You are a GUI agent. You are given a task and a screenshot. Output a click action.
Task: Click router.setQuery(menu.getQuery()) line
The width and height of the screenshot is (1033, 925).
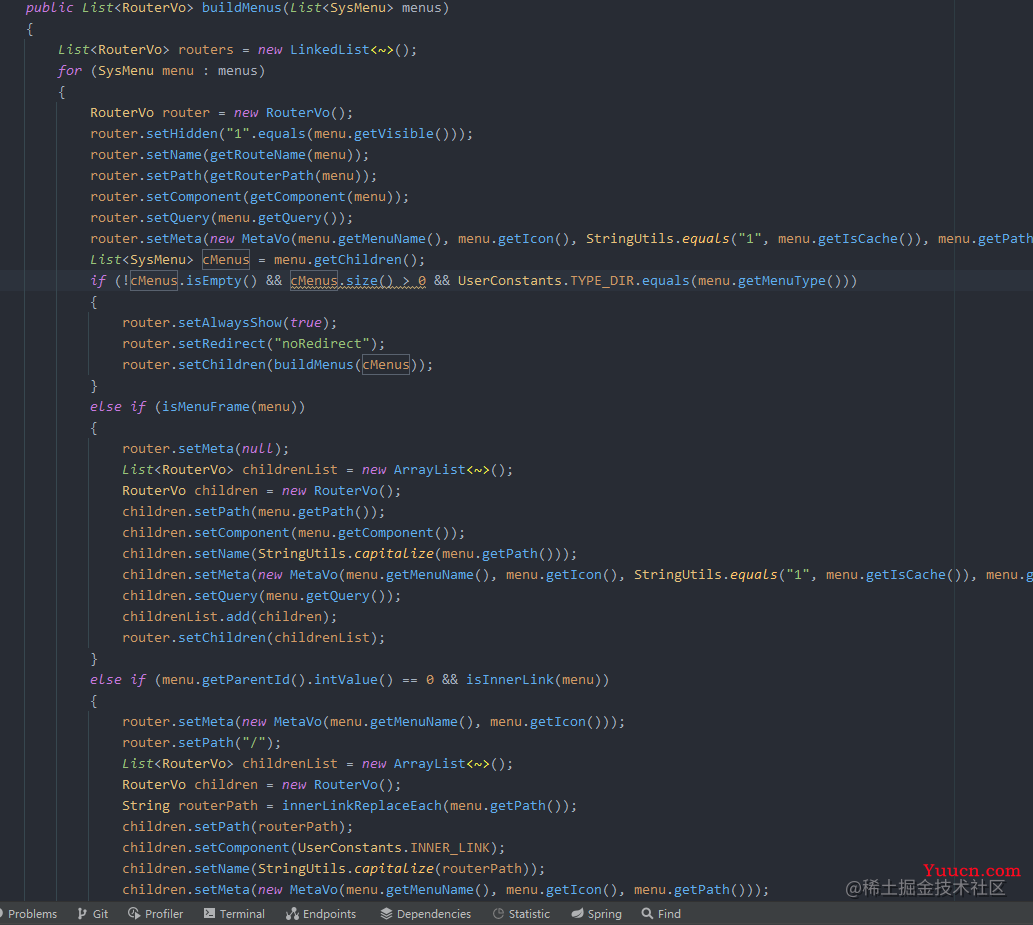221,218
